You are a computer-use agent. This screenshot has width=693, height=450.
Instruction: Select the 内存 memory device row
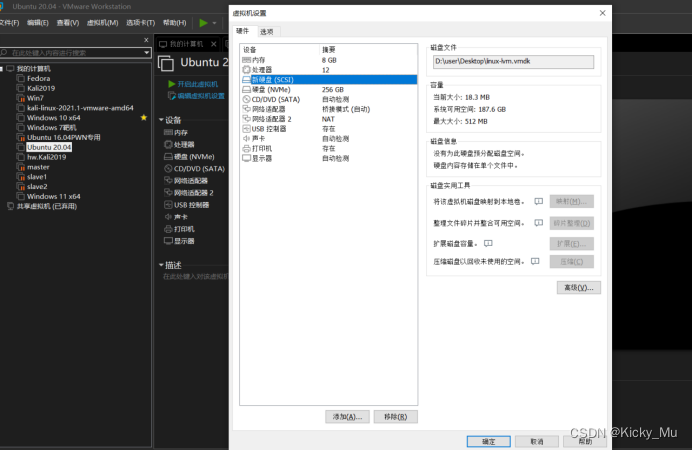(x=328, y=60)
